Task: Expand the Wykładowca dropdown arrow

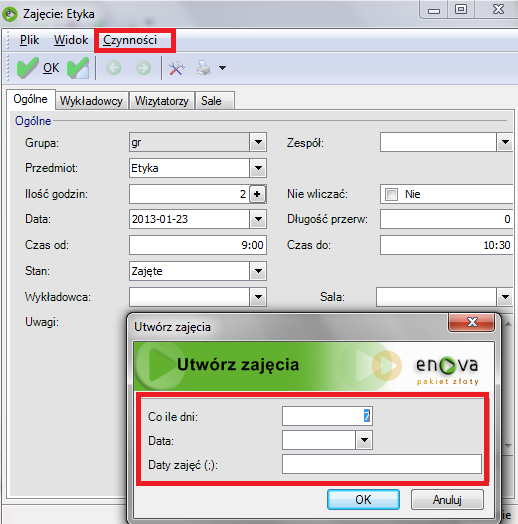Action: 258,297
